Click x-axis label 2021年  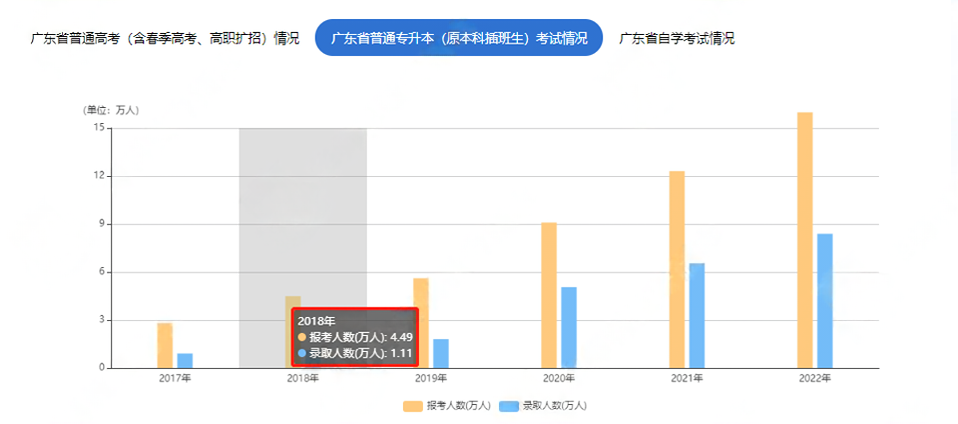(687, 379)
